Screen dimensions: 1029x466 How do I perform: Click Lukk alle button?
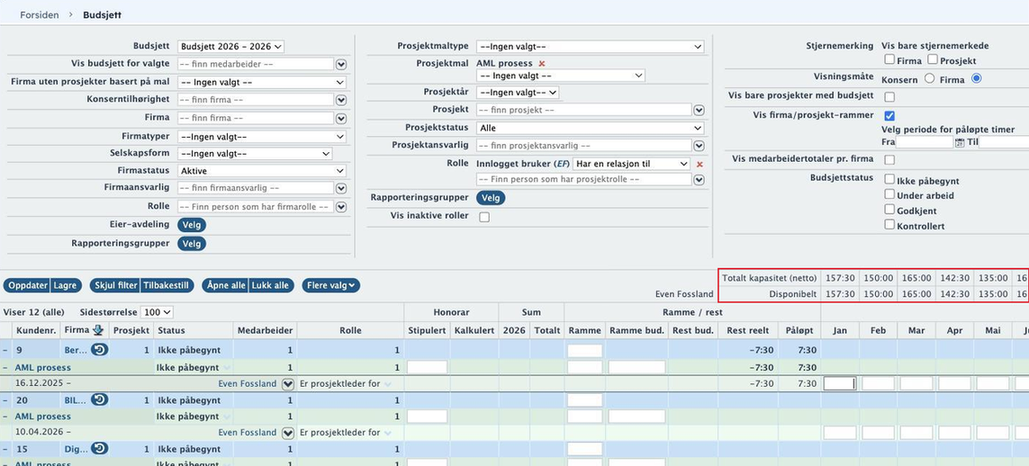pyautogui.click(x=272, y=286)
